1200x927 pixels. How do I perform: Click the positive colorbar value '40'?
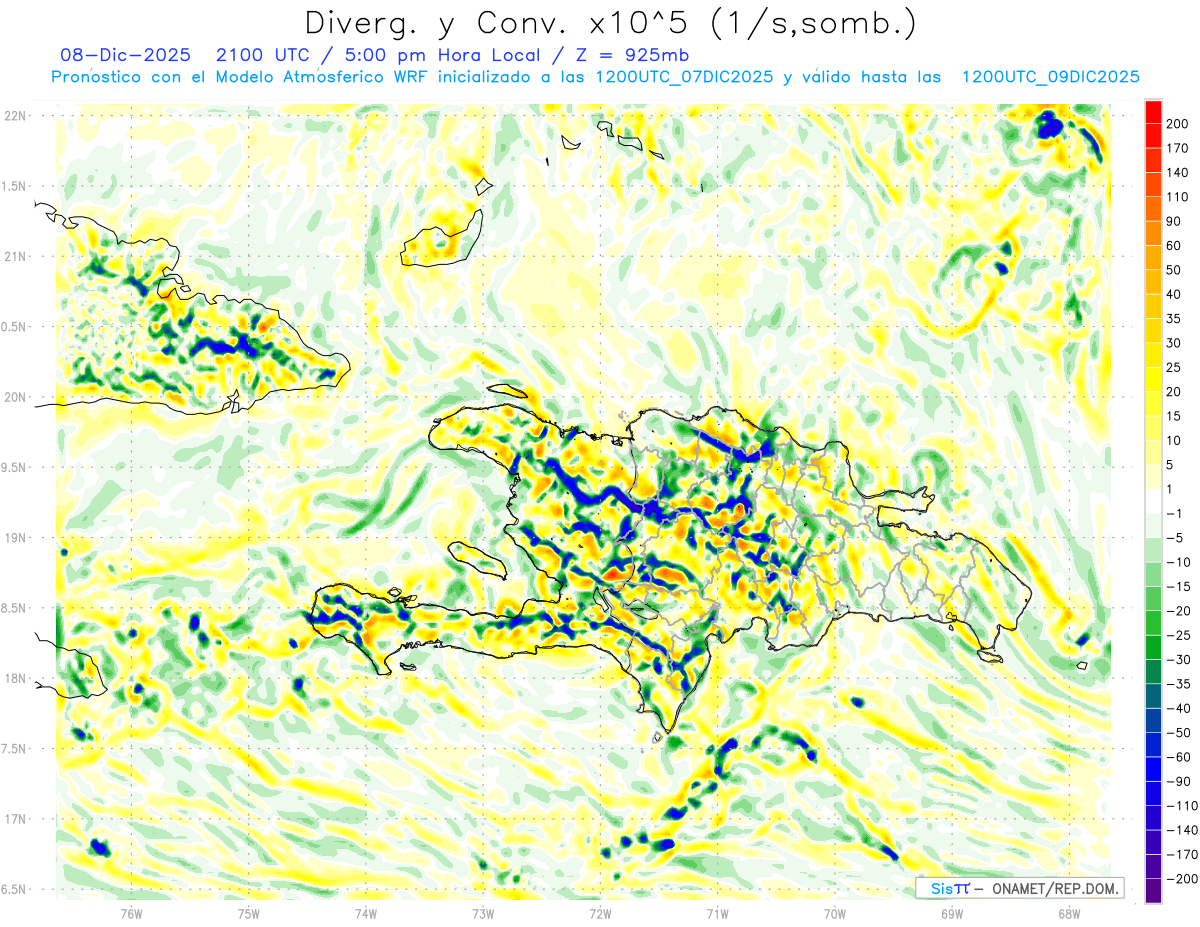click(x=1174, y=294)
